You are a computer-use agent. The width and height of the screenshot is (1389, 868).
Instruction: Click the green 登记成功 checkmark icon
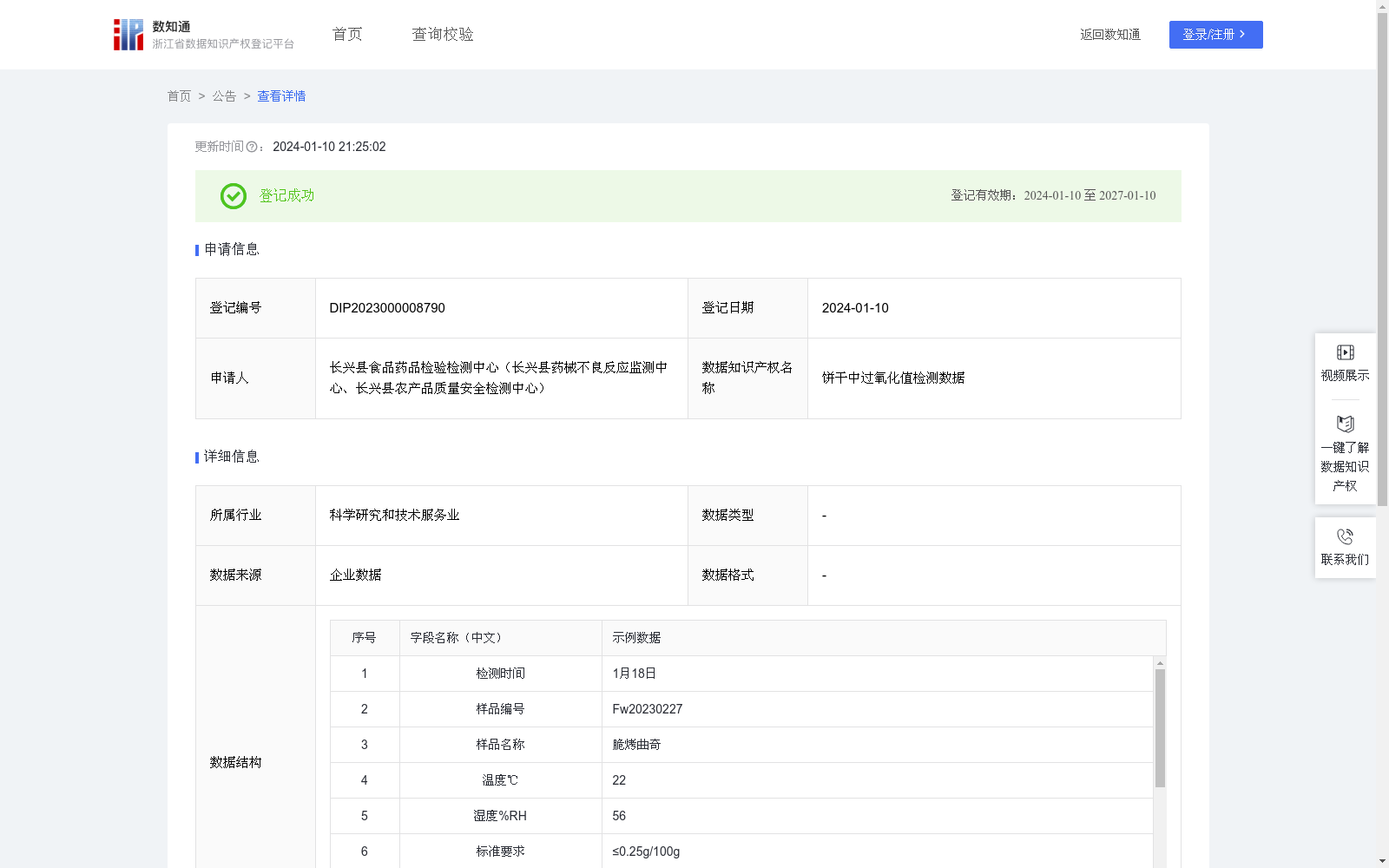233,196
